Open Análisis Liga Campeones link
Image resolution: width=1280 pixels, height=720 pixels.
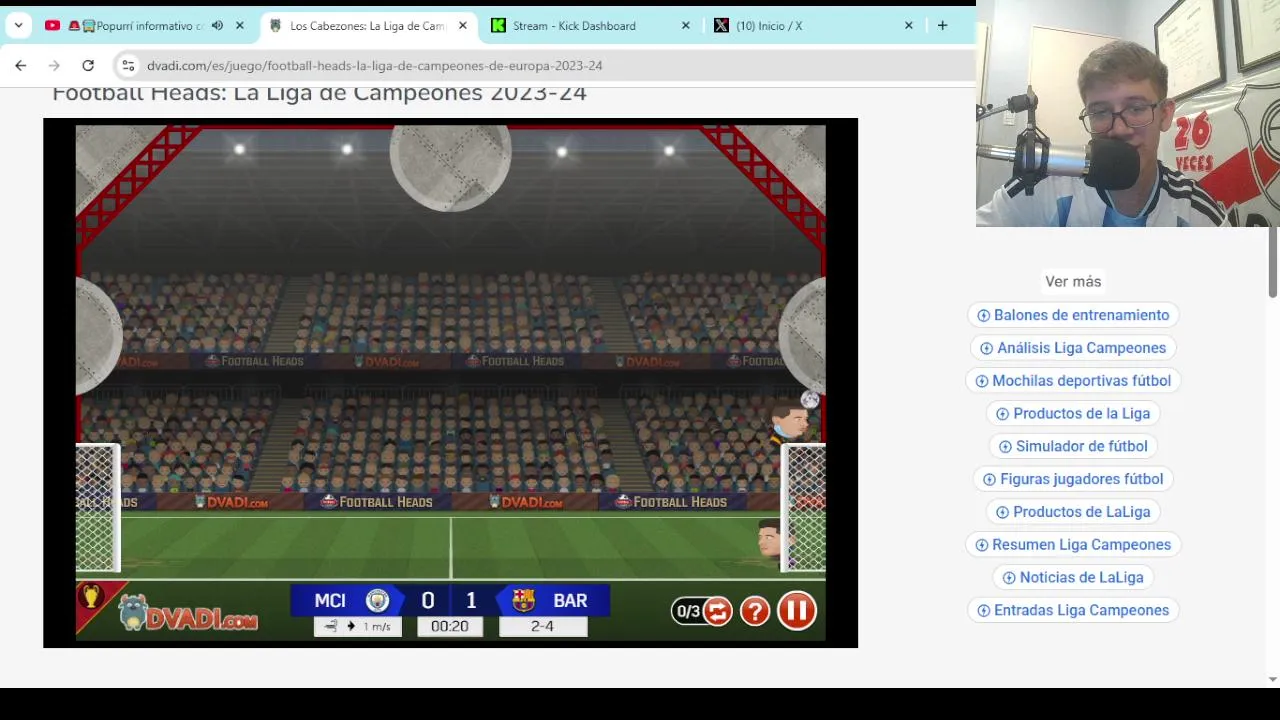click(1073, 348)
